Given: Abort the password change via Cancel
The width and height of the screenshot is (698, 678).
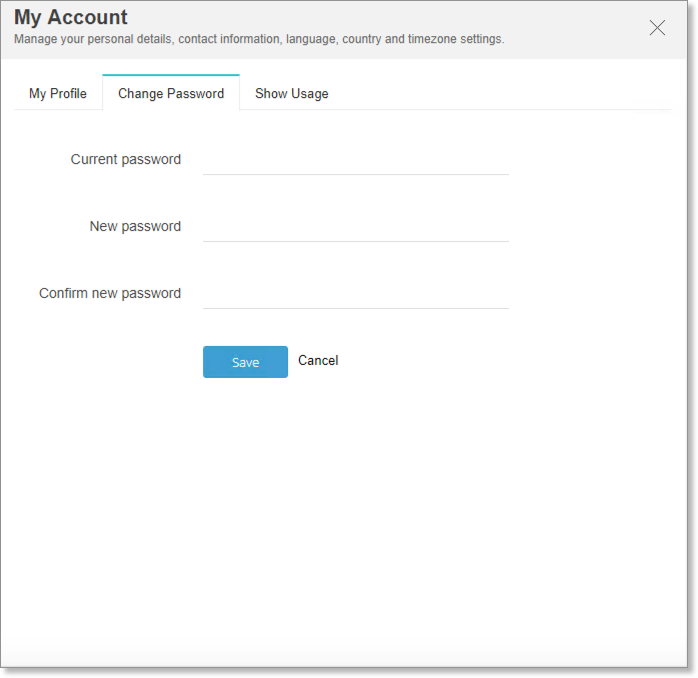Looking at the screenshot, I should pos(318,361).
